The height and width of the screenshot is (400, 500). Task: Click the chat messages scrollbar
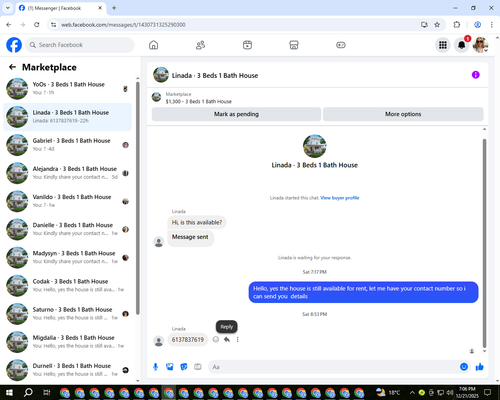[x=484, y=243]
